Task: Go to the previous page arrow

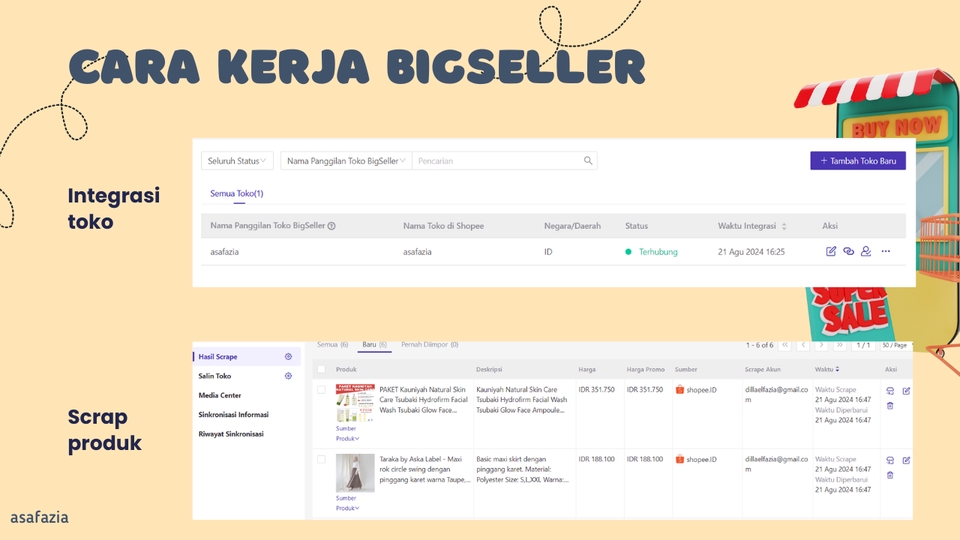Action: [x=803, y=345]
